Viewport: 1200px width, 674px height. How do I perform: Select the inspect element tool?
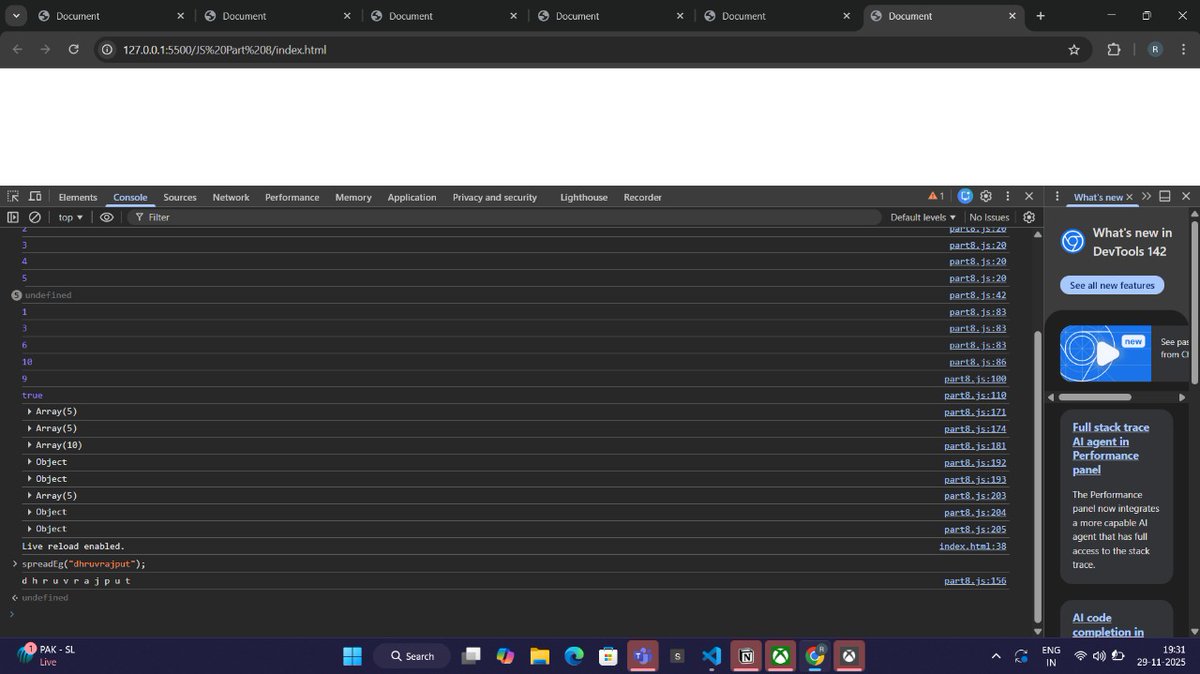click(x=12, y=196)
